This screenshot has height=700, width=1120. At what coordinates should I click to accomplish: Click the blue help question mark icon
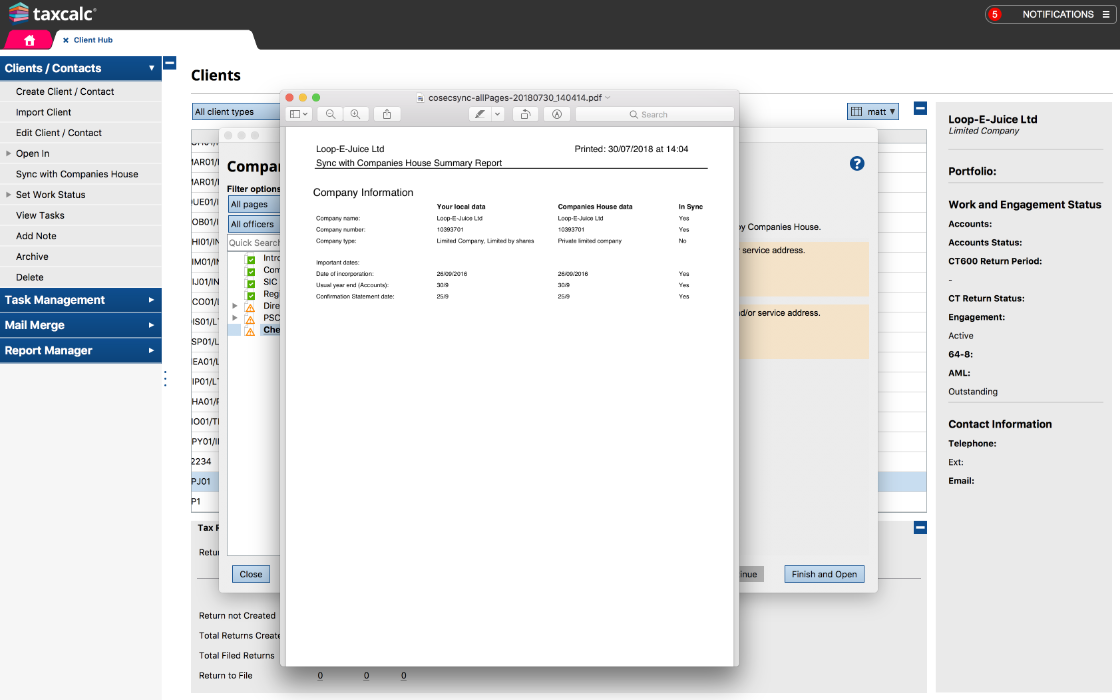[857, 163]
